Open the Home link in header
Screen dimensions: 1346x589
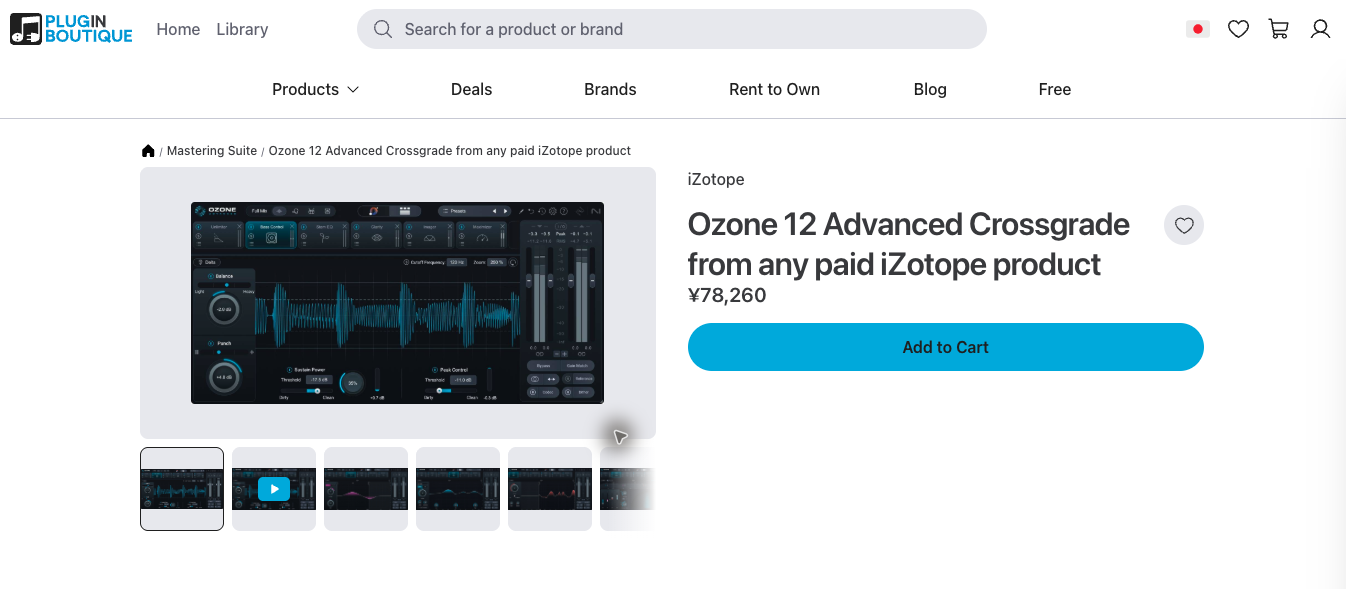(178, 29)
